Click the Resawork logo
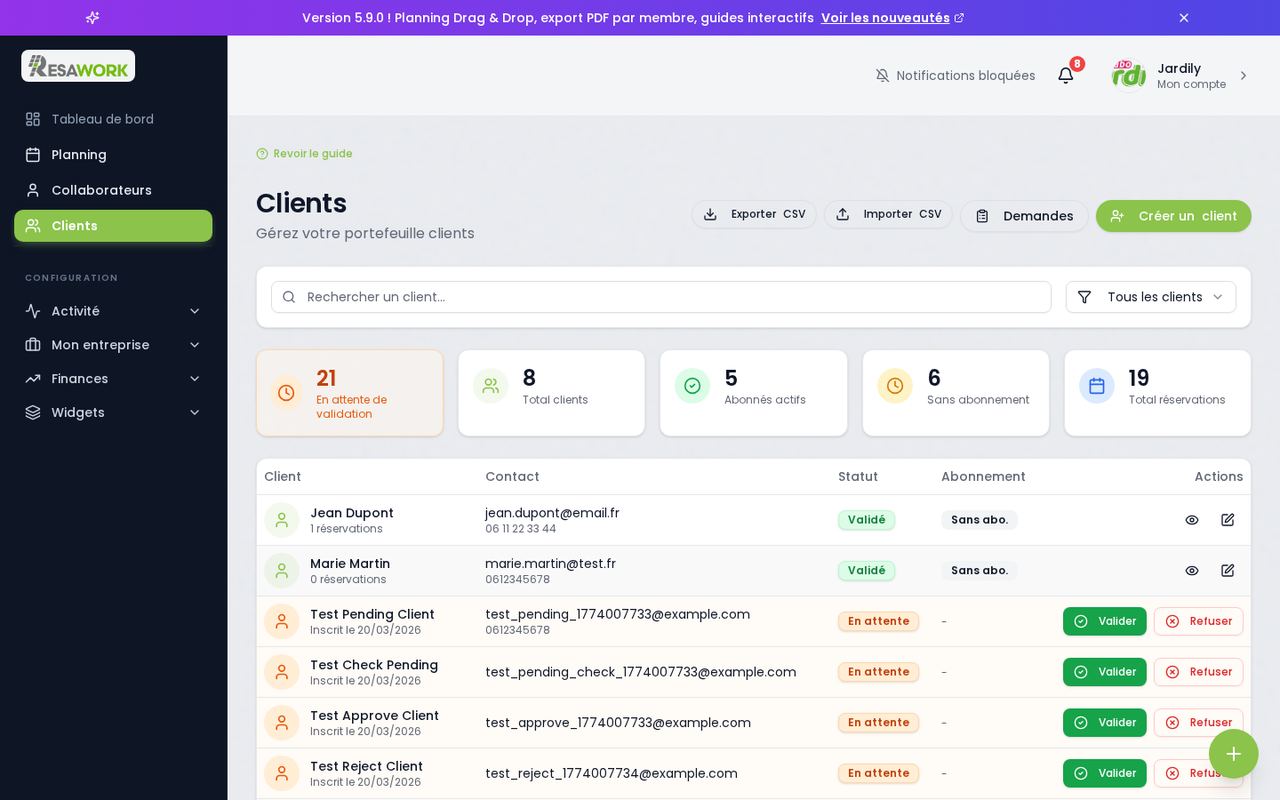Screen dimensions: 1280x800 (x=78, y=66)
